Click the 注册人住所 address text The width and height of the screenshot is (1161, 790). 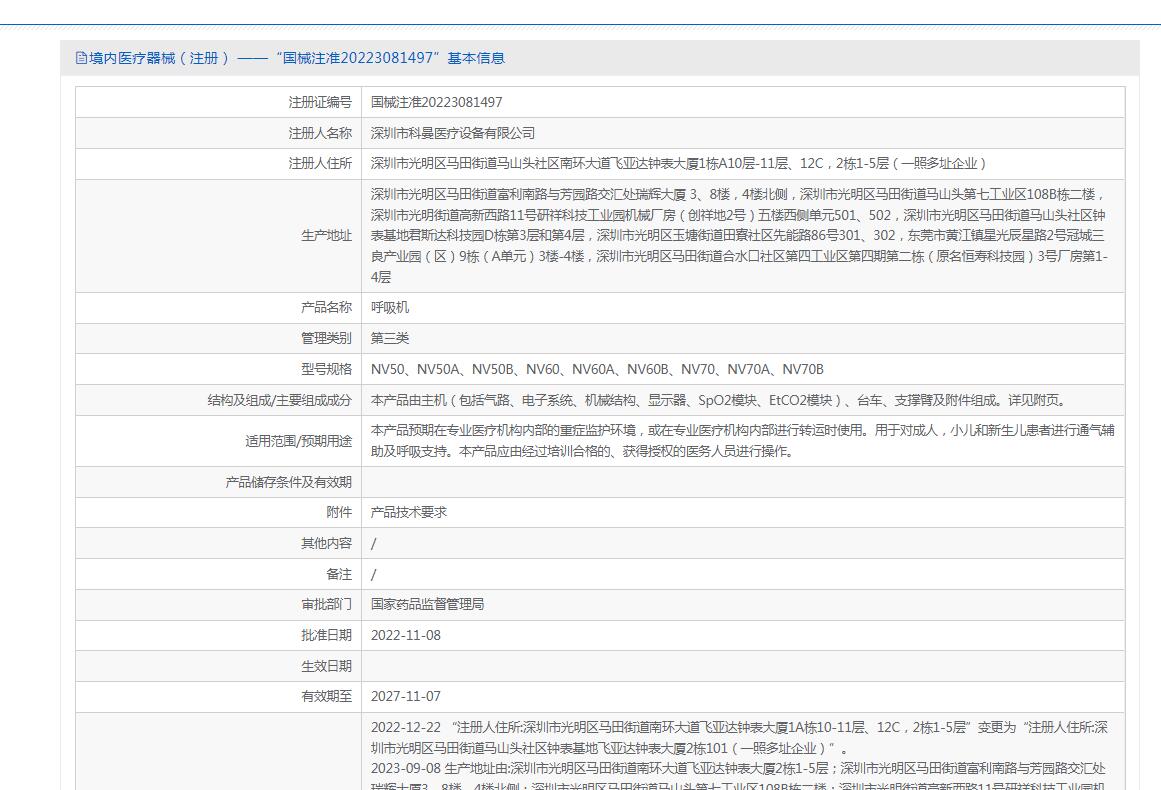coord(677,164)
